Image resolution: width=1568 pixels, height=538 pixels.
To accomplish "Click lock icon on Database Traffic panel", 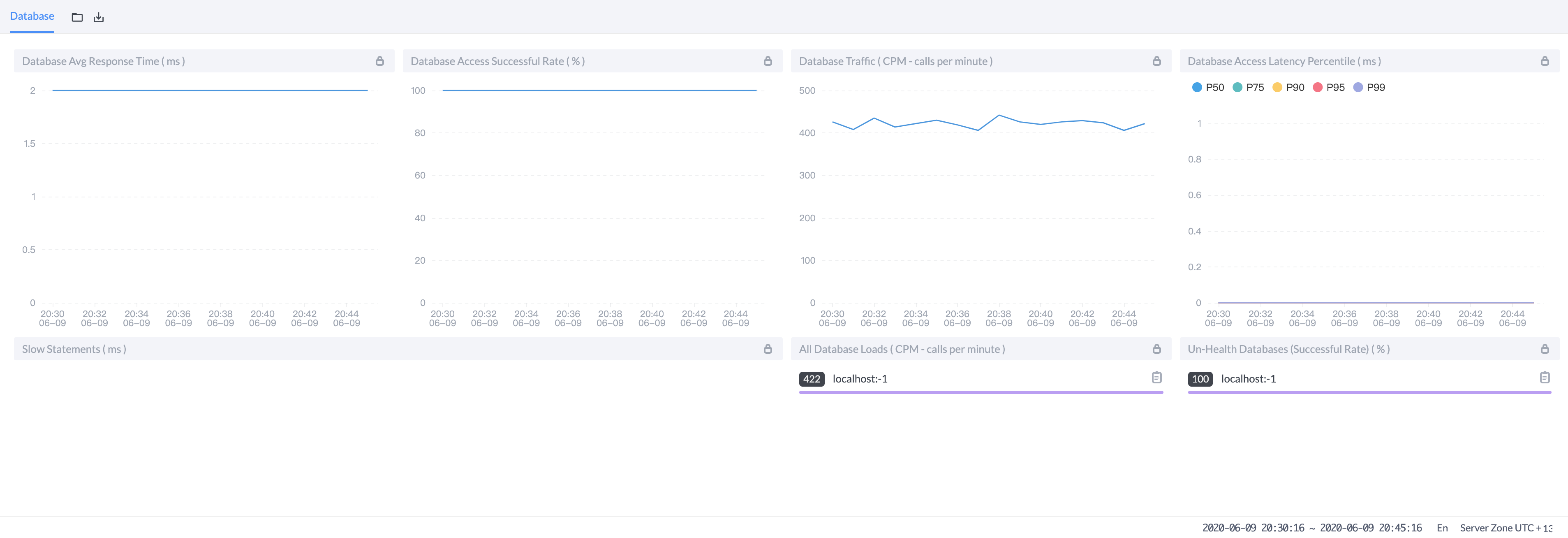I will pos(1156,61).
